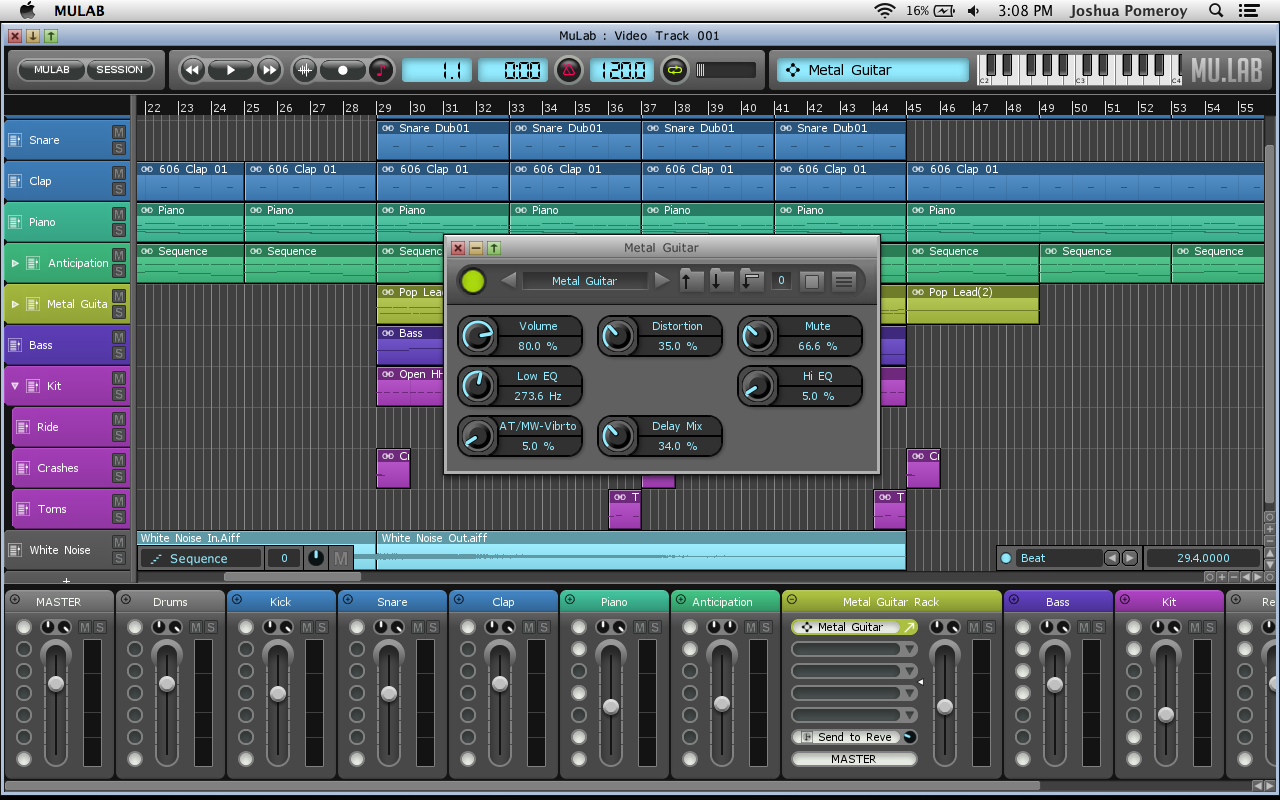1280x800 pixels.
Task: Click the Distortion knob
Action: (x=618, y=336)
